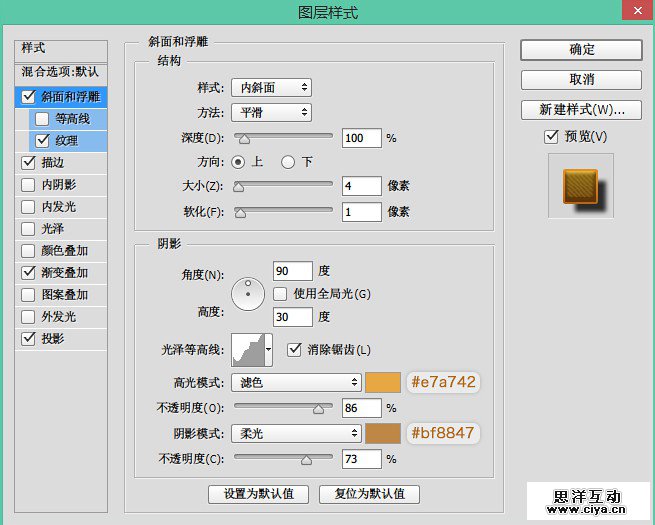
Task: Open the 阴影模式 dropdown showing 柔光
Action: coord(296,433)
